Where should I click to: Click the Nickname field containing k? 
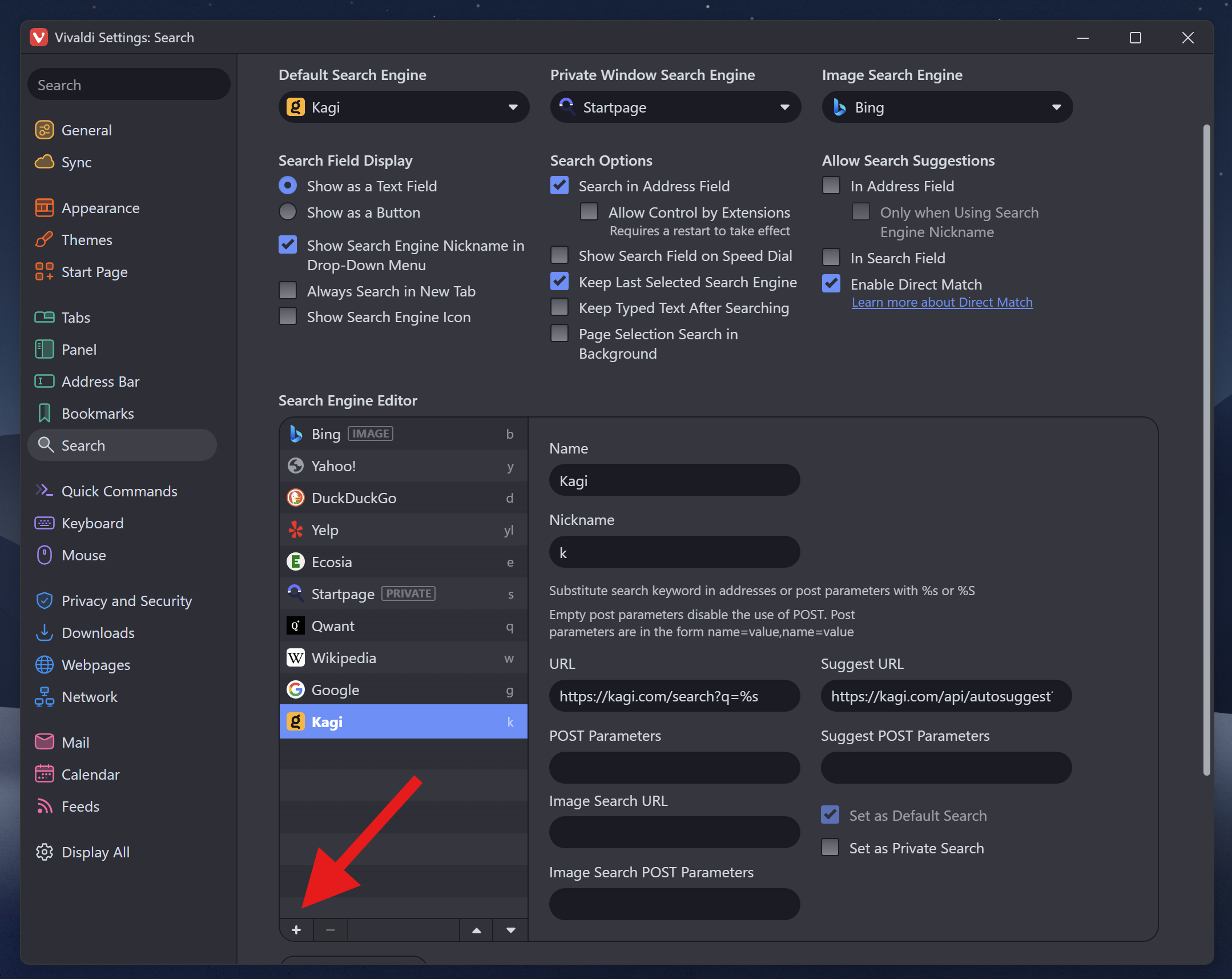tap(674, 552)
